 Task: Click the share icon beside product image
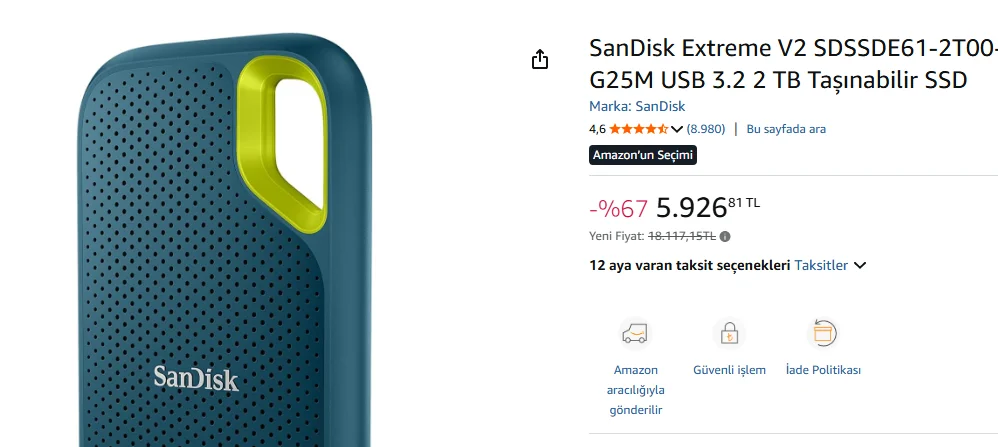coord(540,59)
